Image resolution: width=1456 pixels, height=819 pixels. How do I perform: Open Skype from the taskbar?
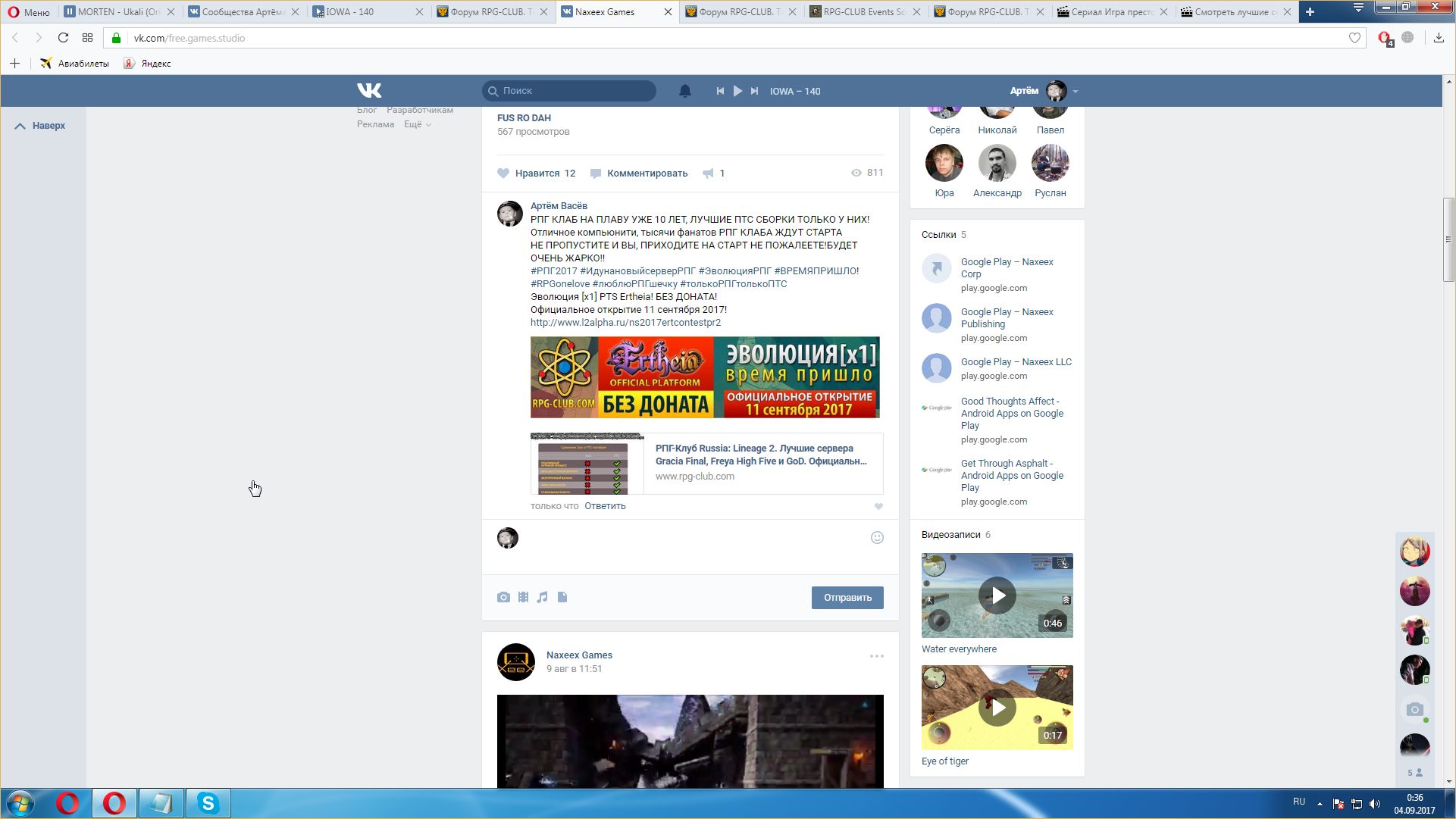click(208, 803)
